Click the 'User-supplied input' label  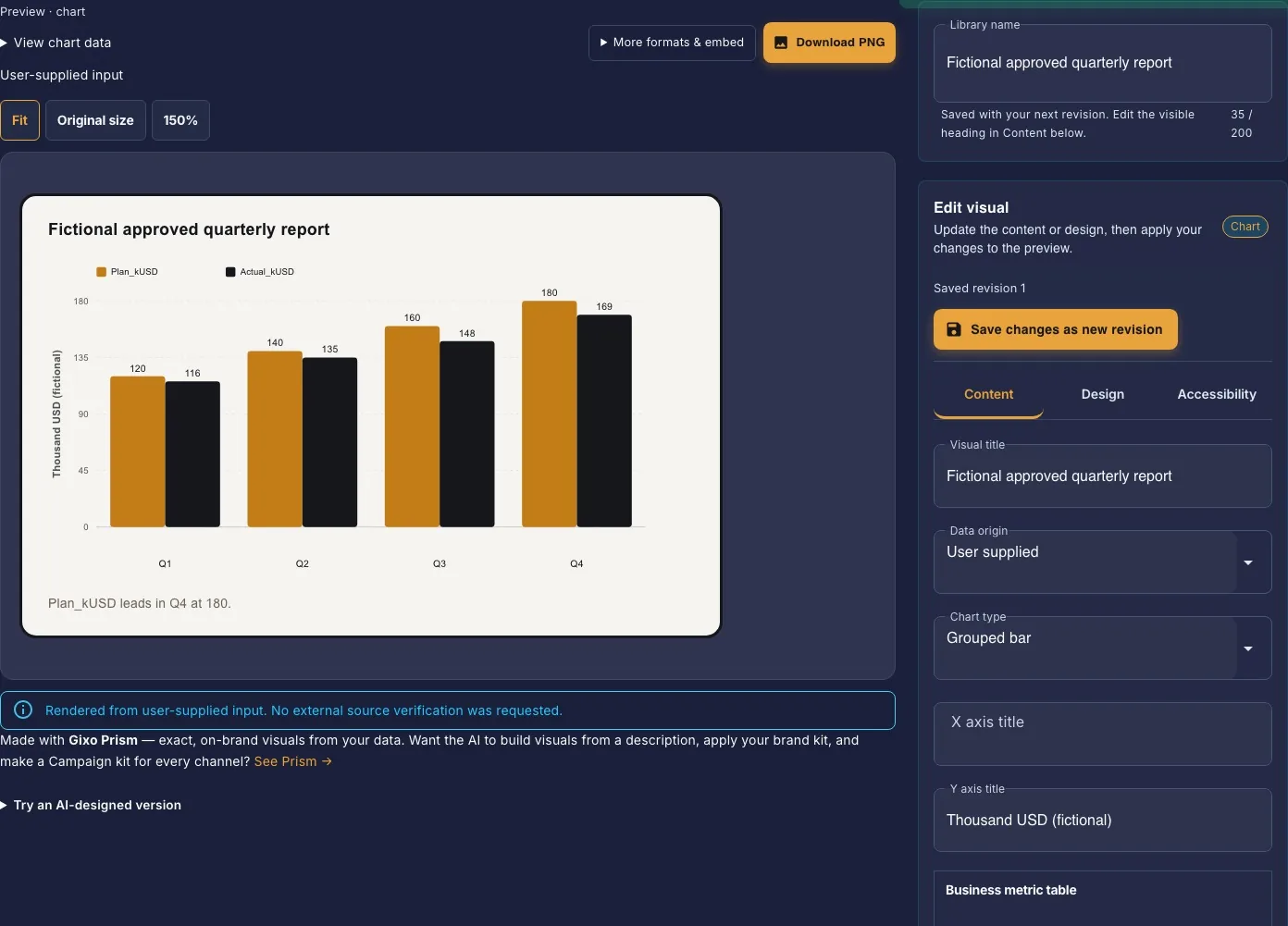tap(62, 75)
